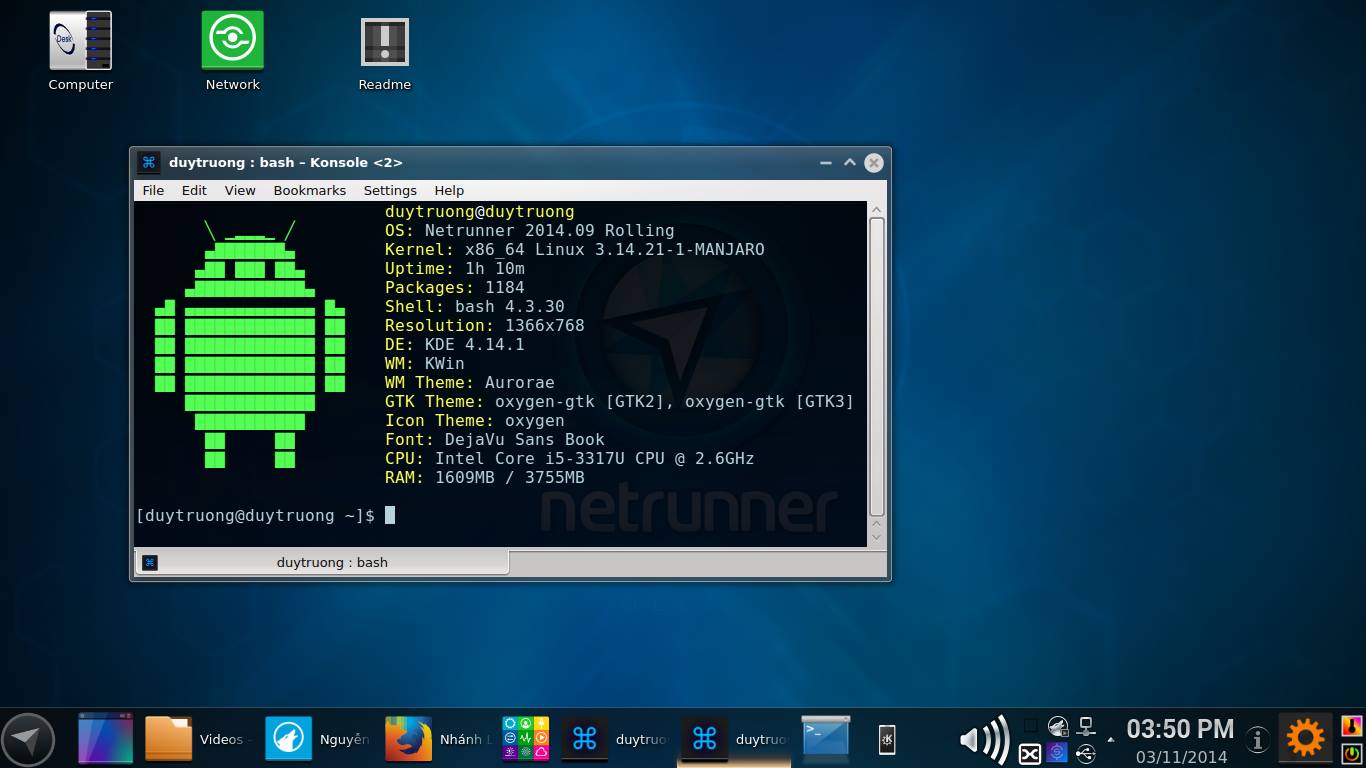
Task: Open the notifications info icon
Action: [x=1258, y=740]
